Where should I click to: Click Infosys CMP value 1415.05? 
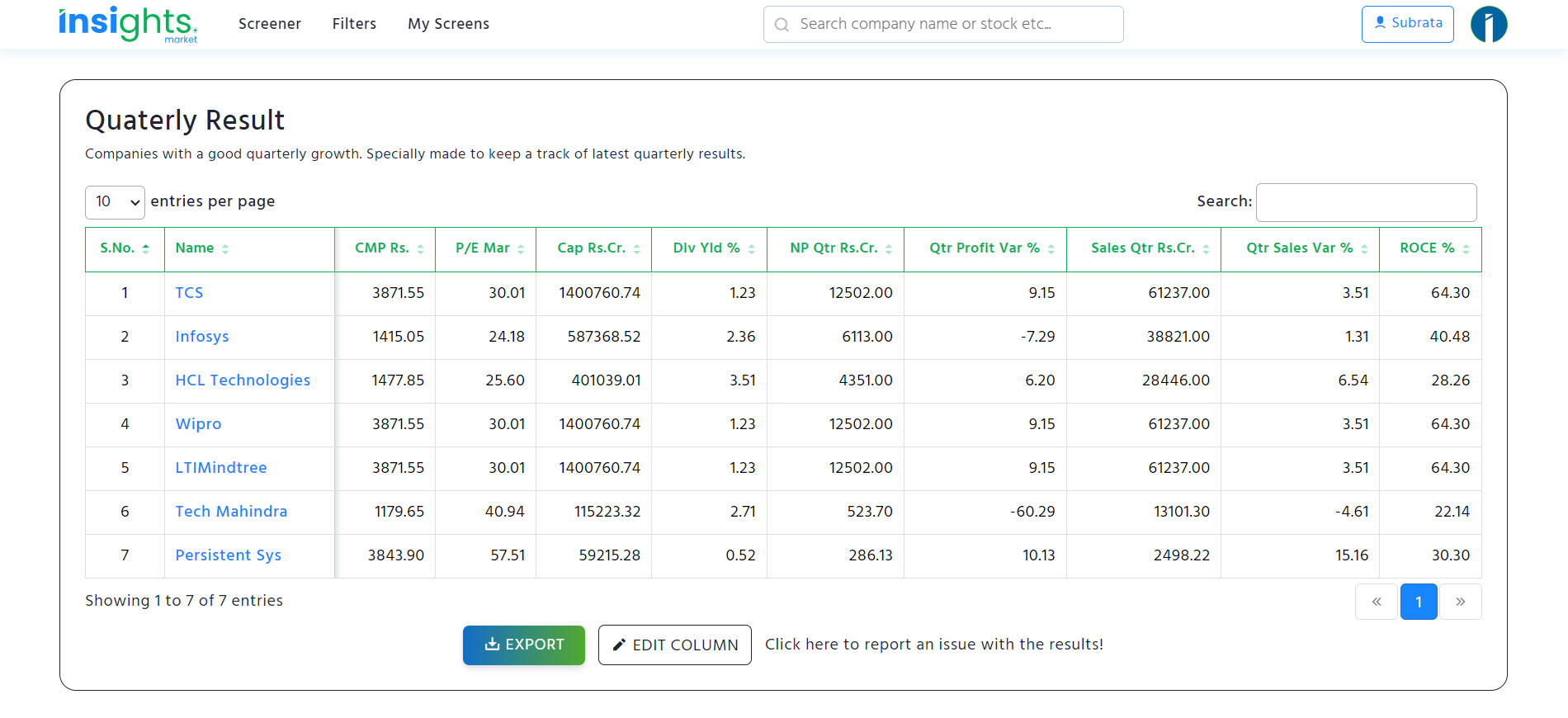398,337
